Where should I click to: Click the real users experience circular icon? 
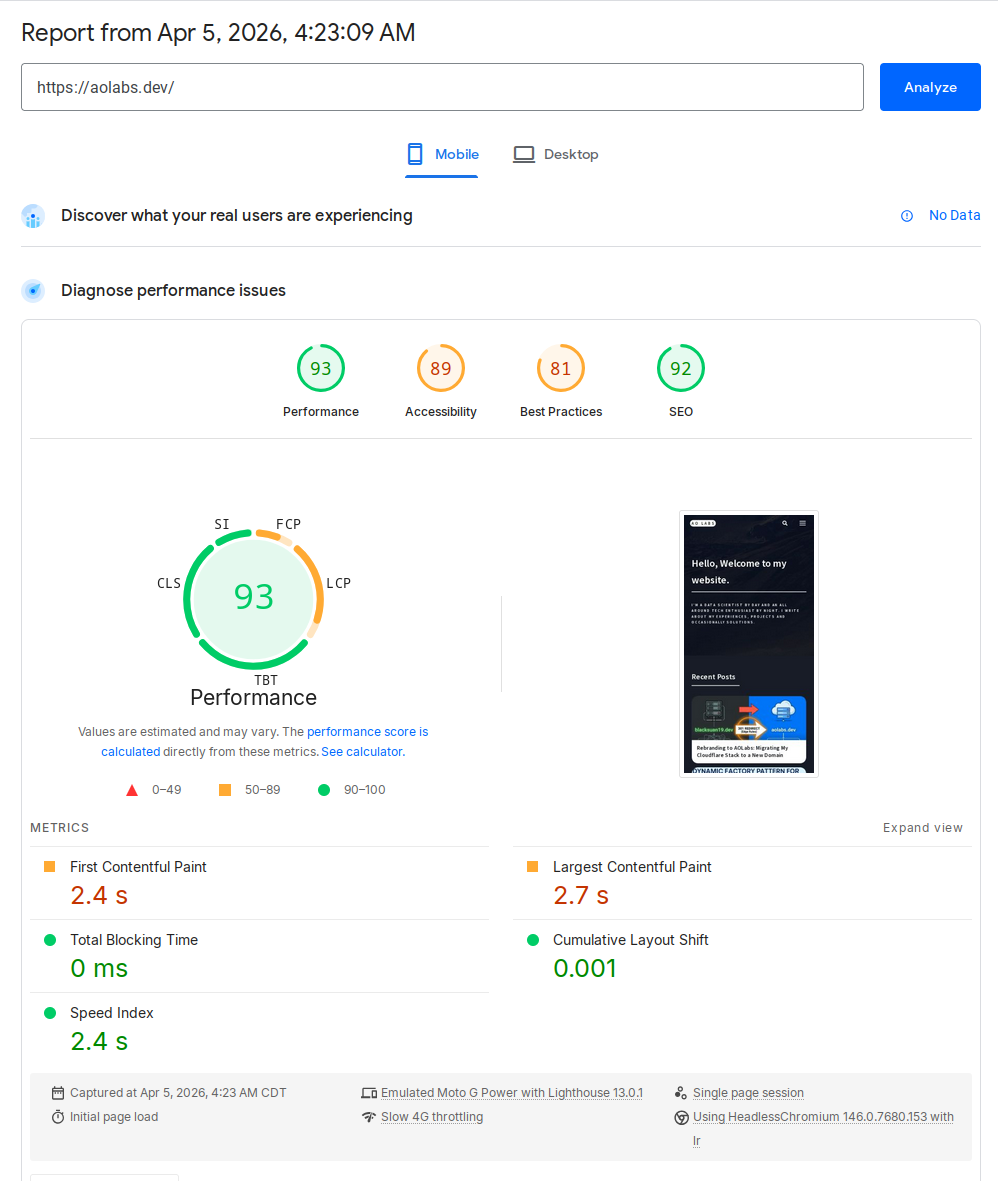pyautogui.click(x=33, y=215)
